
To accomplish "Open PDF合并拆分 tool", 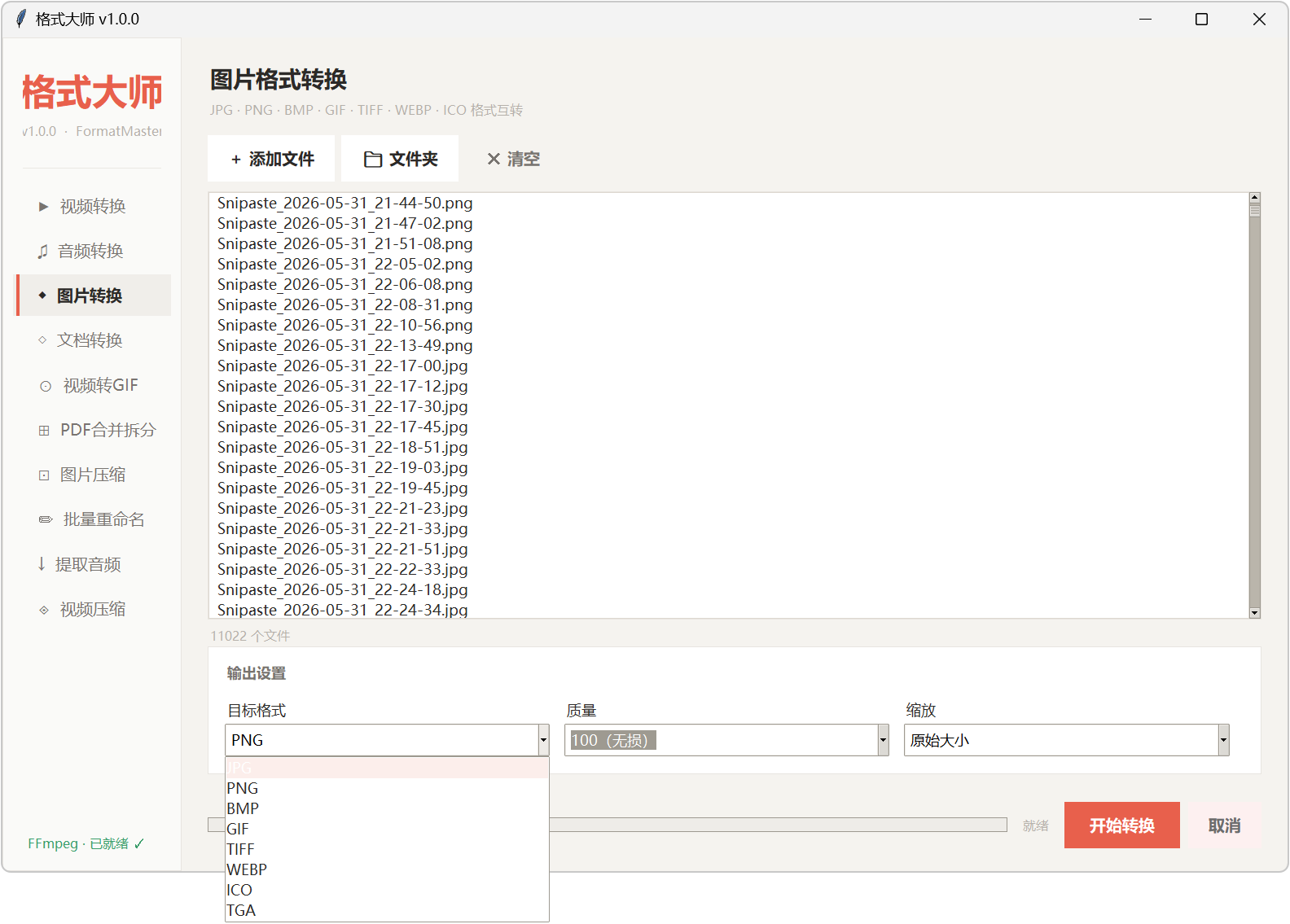I will 94,431.
